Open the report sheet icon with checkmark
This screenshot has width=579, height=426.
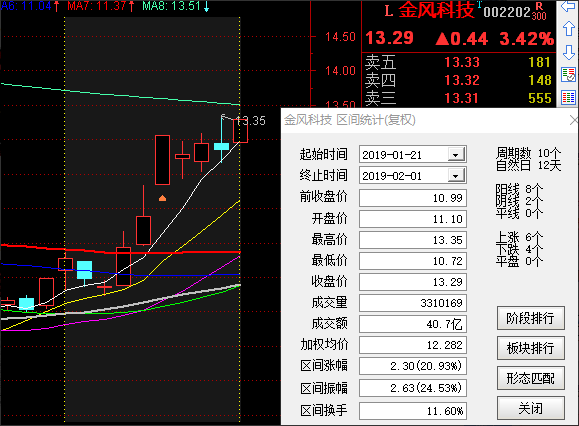[568, 75]
